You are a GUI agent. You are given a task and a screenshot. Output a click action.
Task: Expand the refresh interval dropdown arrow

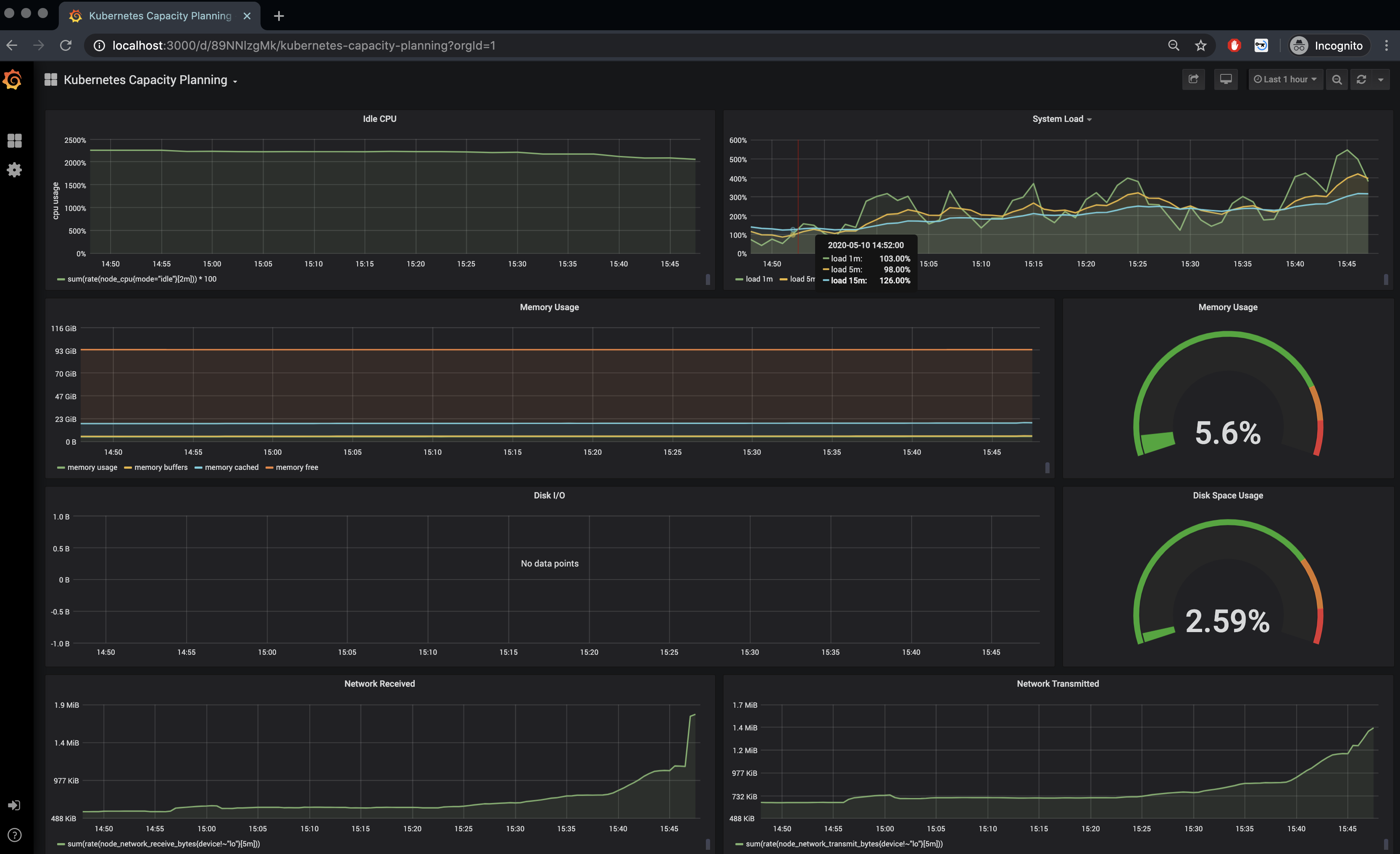[x=1381, y=79]
